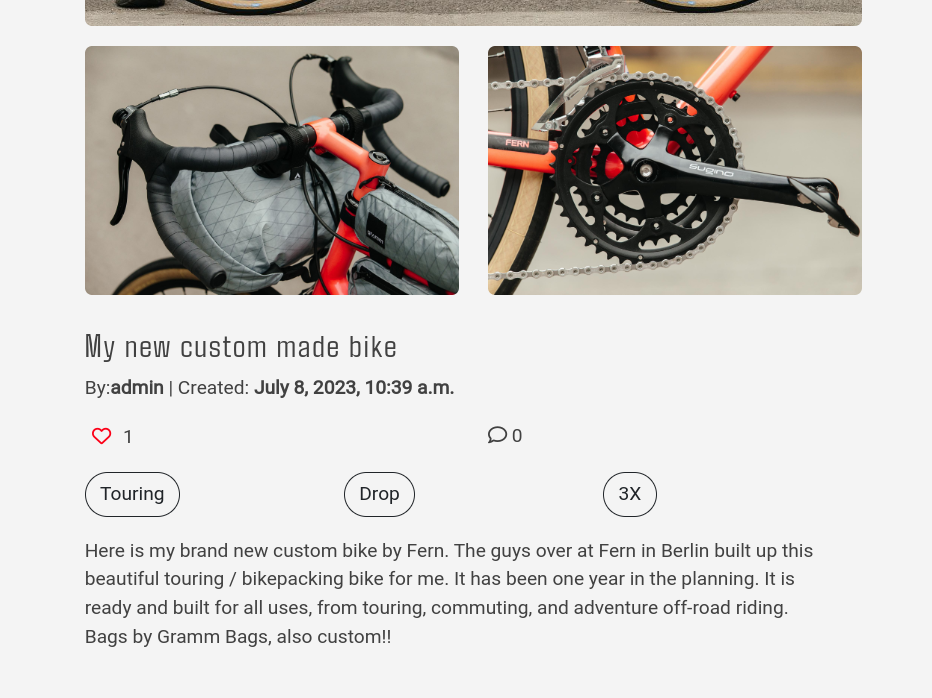Click the created date July 8, 2023
The width and height of the screenshot is (932, 698).
click(x=354, y=388)
